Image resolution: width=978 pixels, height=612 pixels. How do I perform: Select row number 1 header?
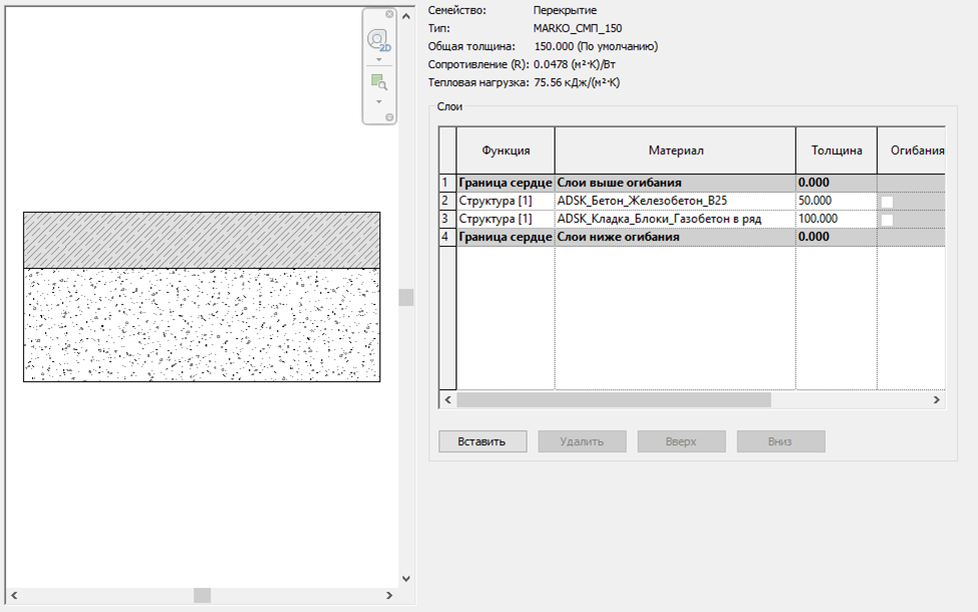[x=447, y=183]
